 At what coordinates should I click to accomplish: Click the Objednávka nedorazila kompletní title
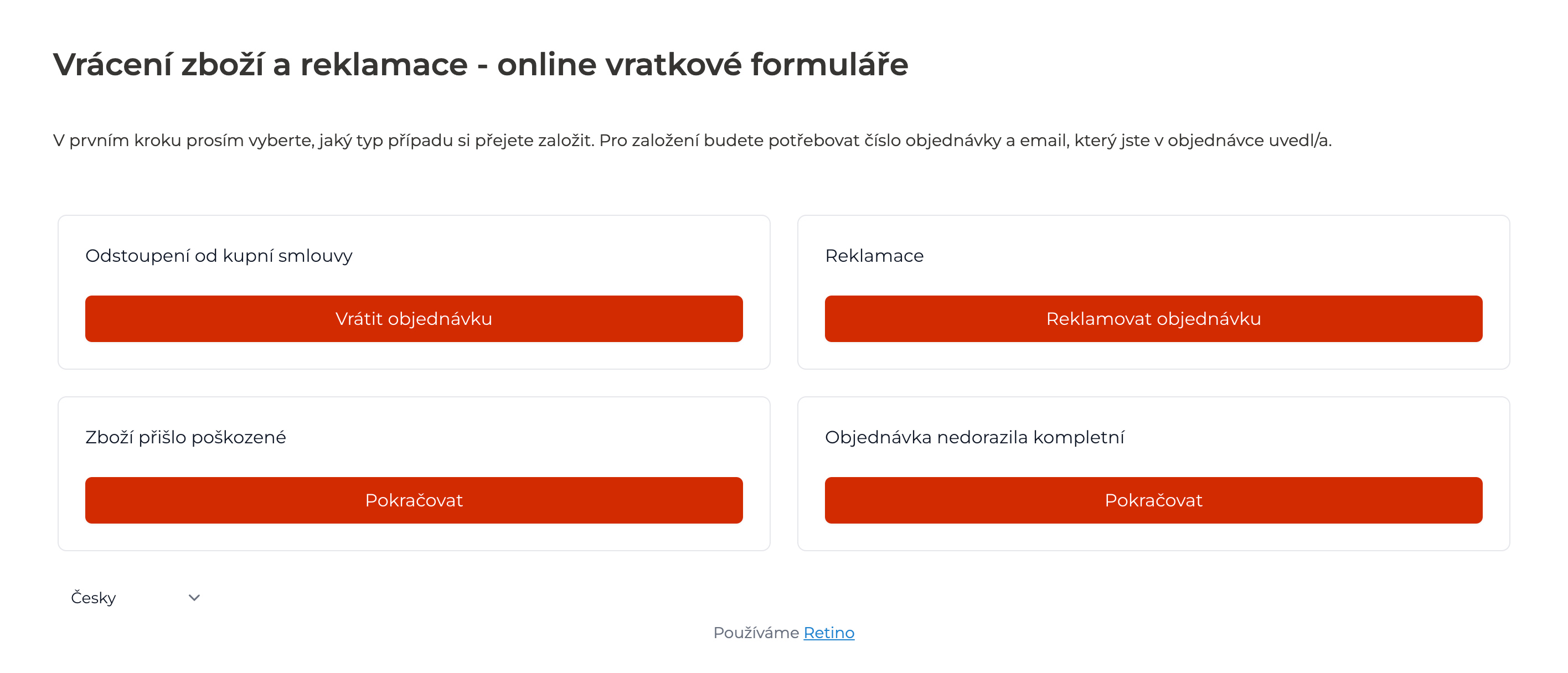pos(974,437)
